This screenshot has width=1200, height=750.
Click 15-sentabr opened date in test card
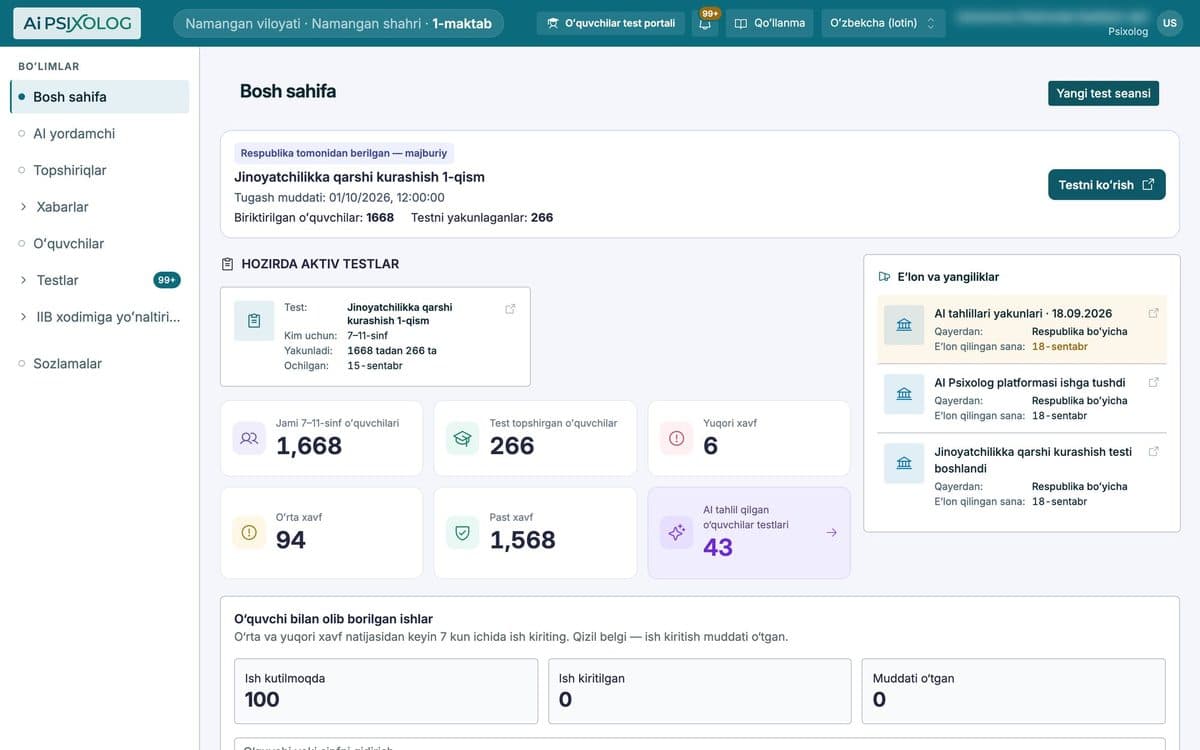pyautogui.click(x=375, y=366)
